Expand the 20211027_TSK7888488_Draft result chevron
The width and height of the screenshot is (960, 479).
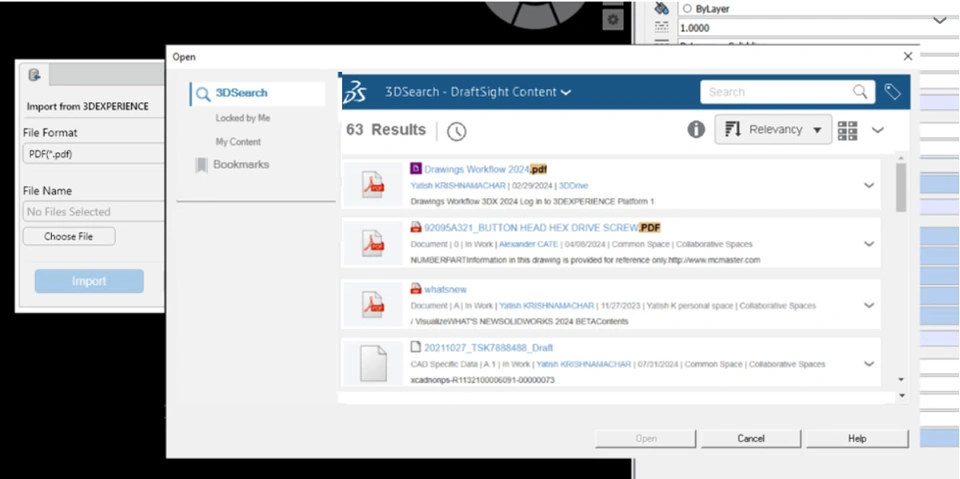click(x=868, y=364)
